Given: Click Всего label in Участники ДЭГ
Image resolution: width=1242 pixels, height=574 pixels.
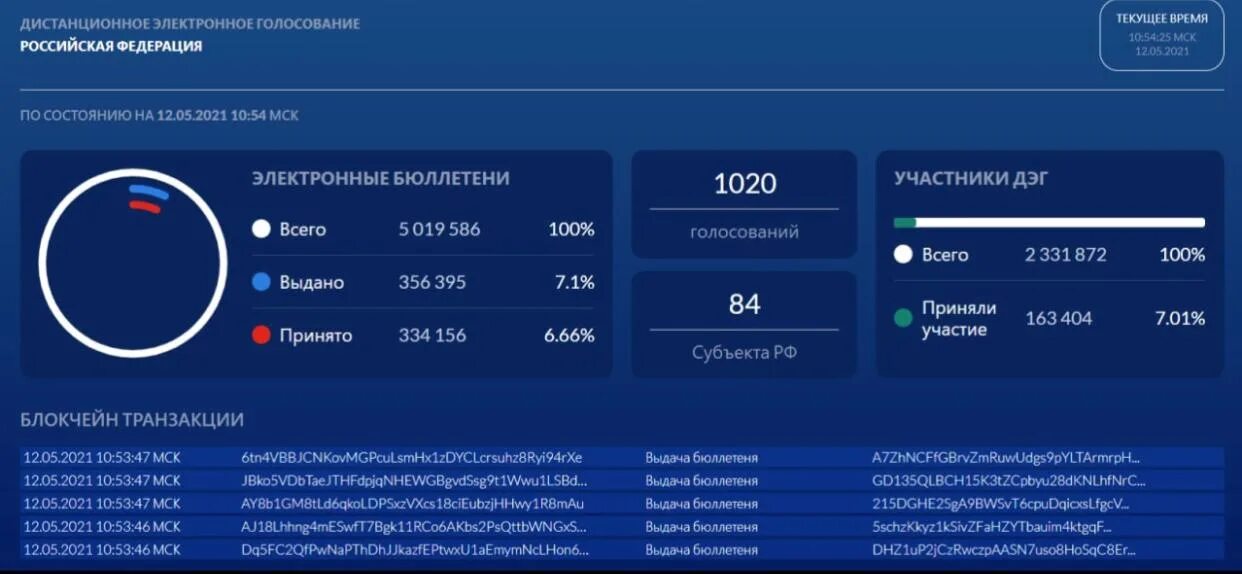Looking at the screenshot, I should pos(945,255).
